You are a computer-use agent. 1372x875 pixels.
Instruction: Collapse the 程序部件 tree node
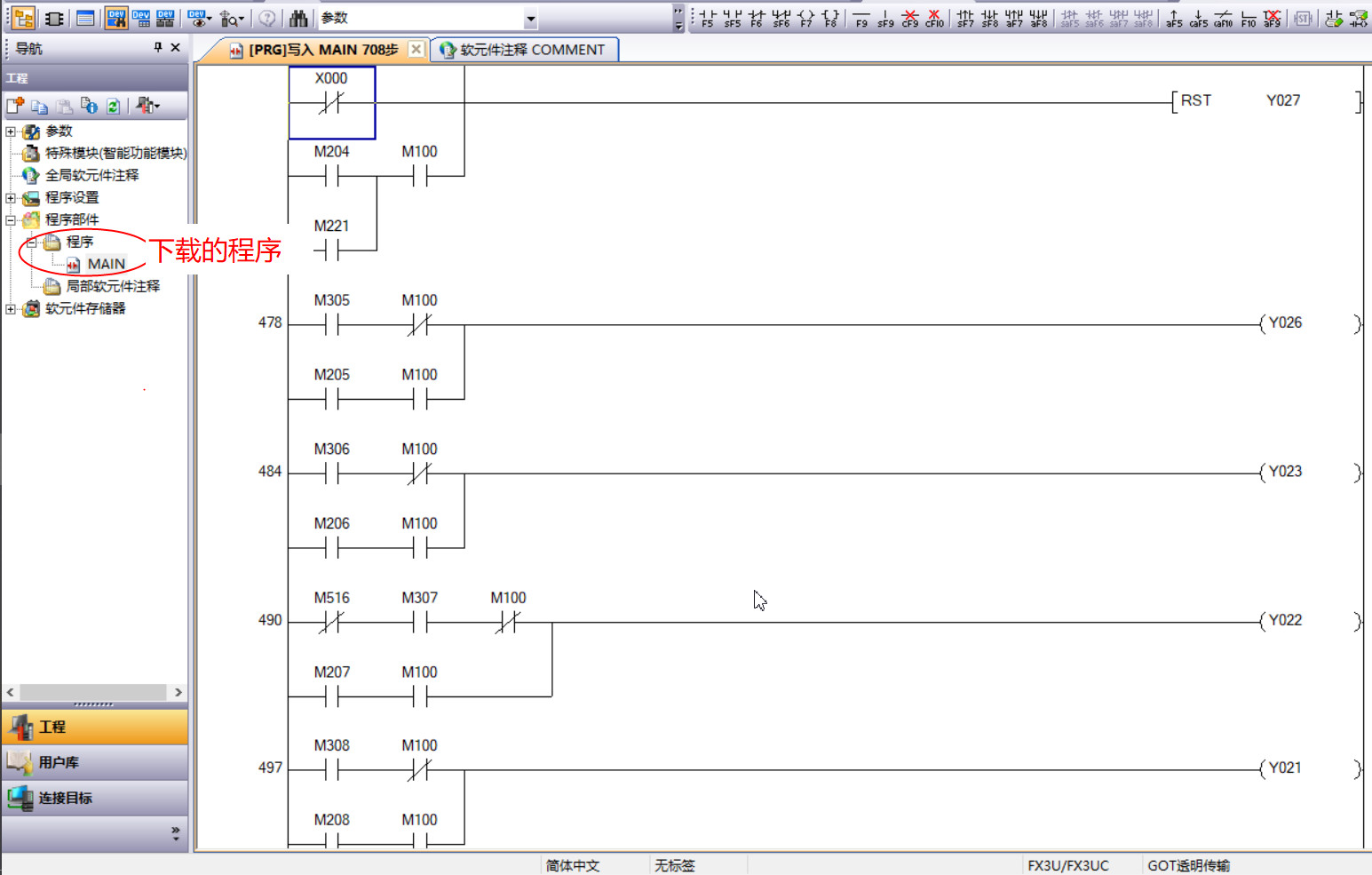(11, 220)
